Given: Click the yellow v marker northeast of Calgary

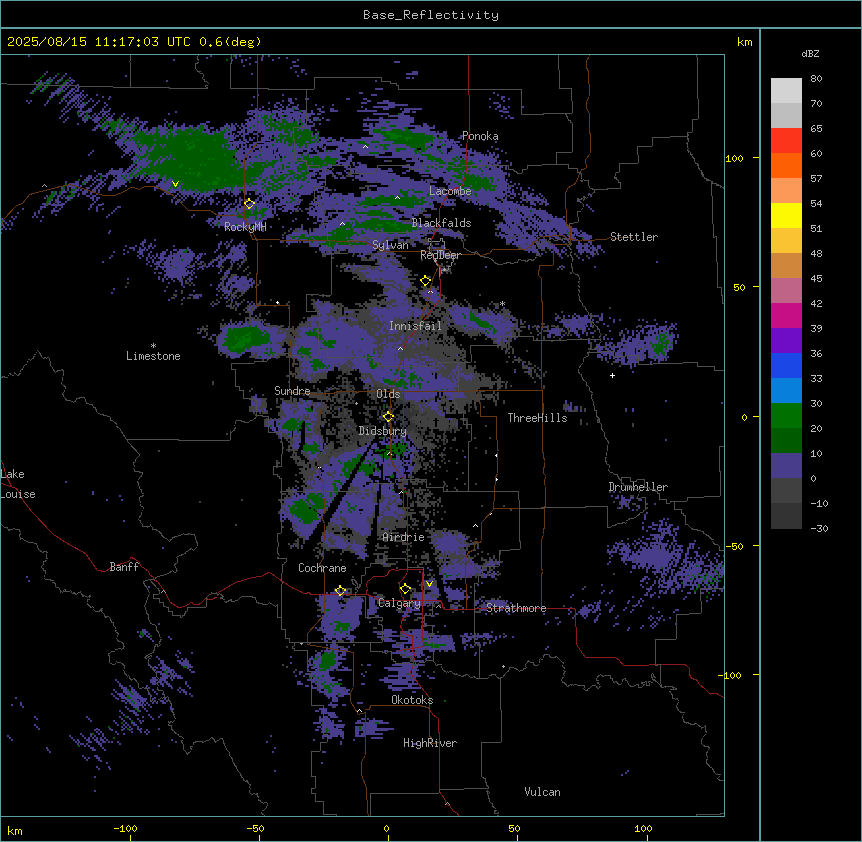Looking at the screenshot, I should click(x=429, y=584).
